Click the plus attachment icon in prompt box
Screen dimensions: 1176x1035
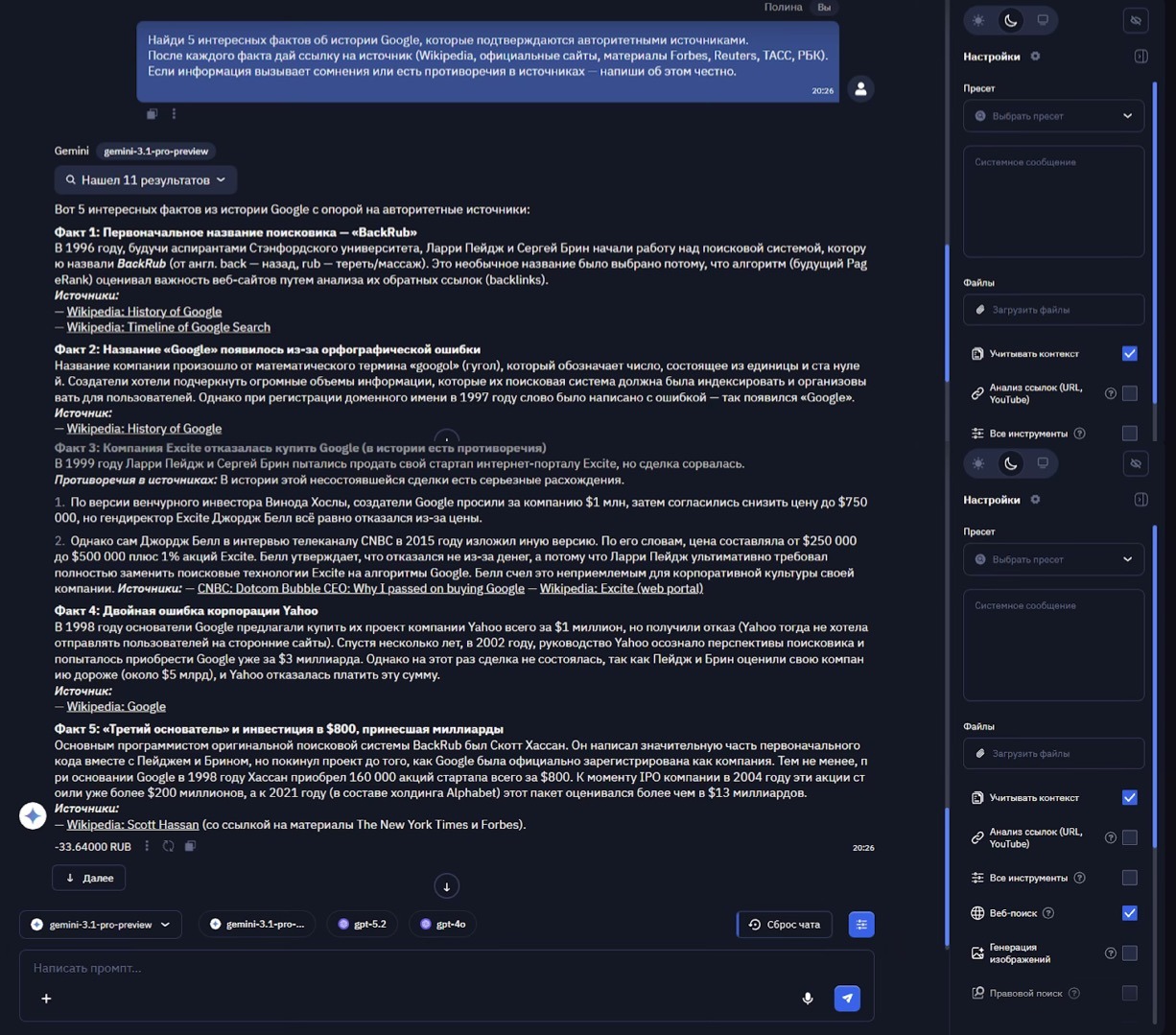point(46,999)
